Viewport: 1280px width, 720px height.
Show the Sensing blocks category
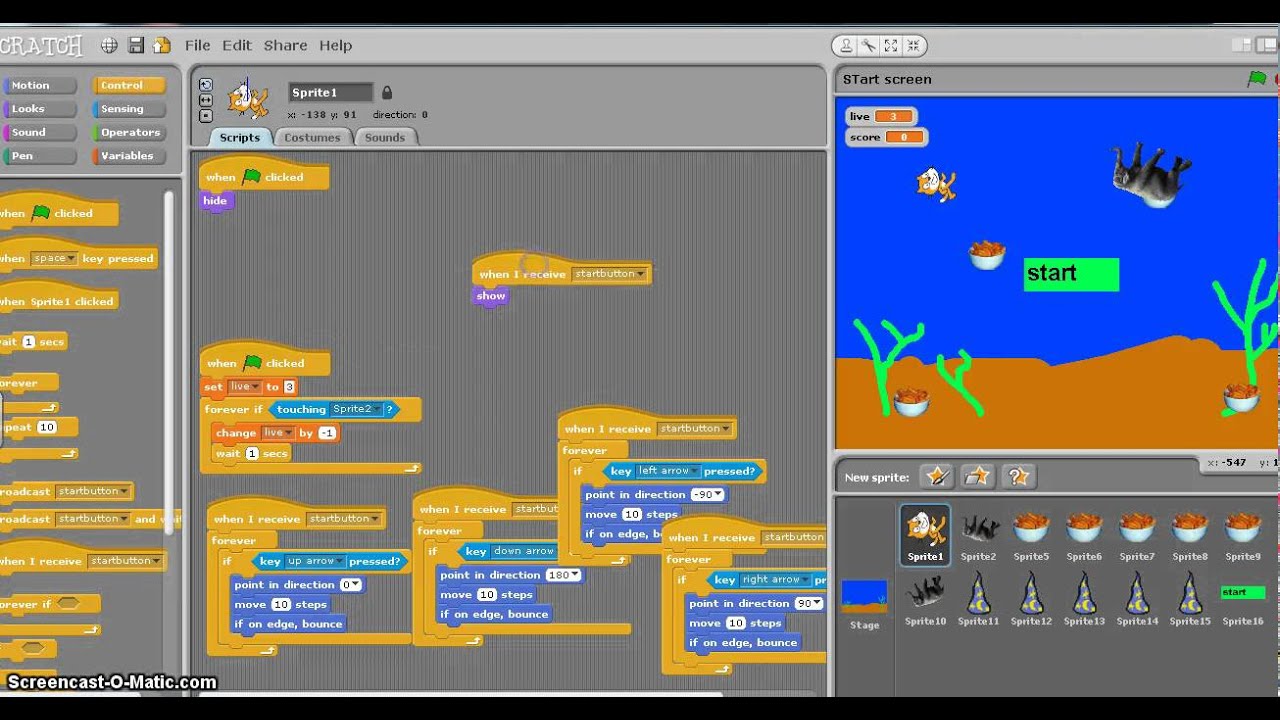pyautogui.click(x=129, y=109)
